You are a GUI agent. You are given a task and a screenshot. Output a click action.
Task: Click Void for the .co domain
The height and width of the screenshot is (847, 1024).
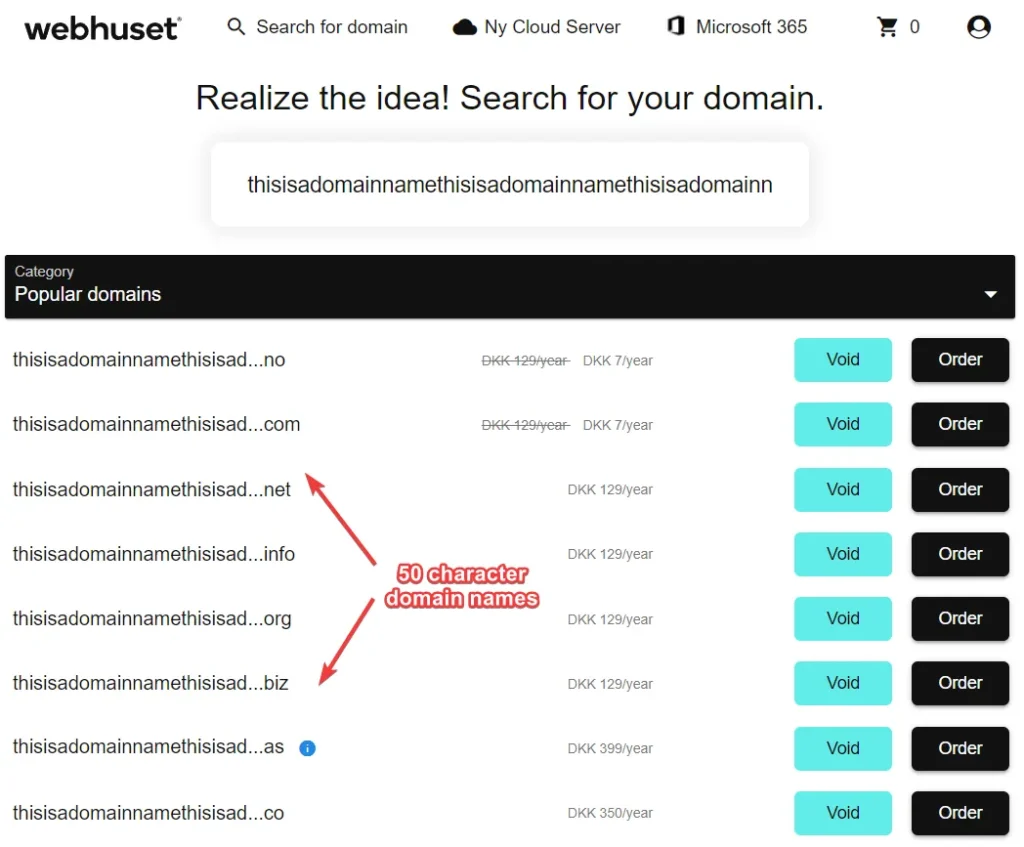click(842, 813)
